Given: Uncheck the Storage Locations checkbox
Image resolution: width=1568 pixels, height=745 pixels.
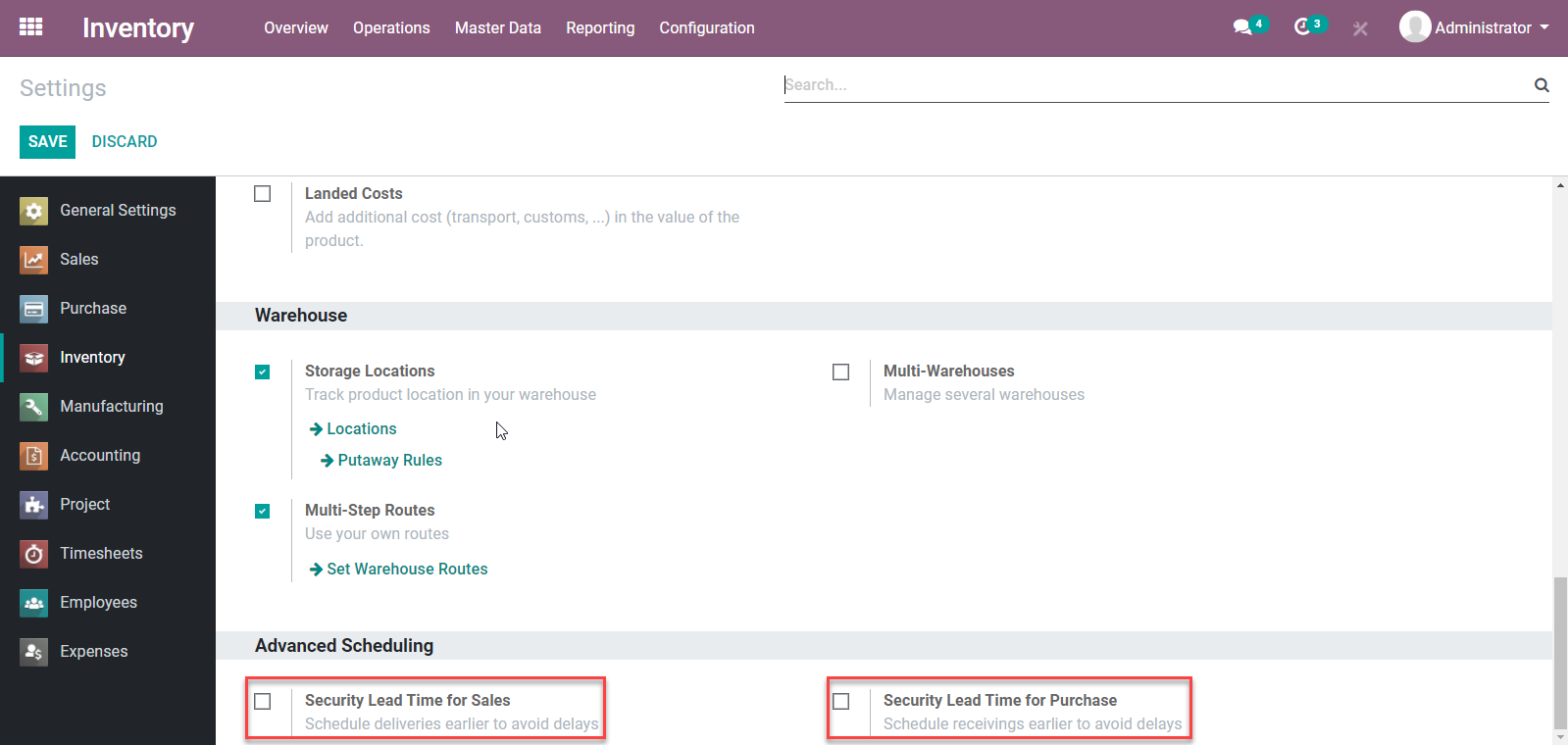Looking at the screenshot, I should click(263, 372).
